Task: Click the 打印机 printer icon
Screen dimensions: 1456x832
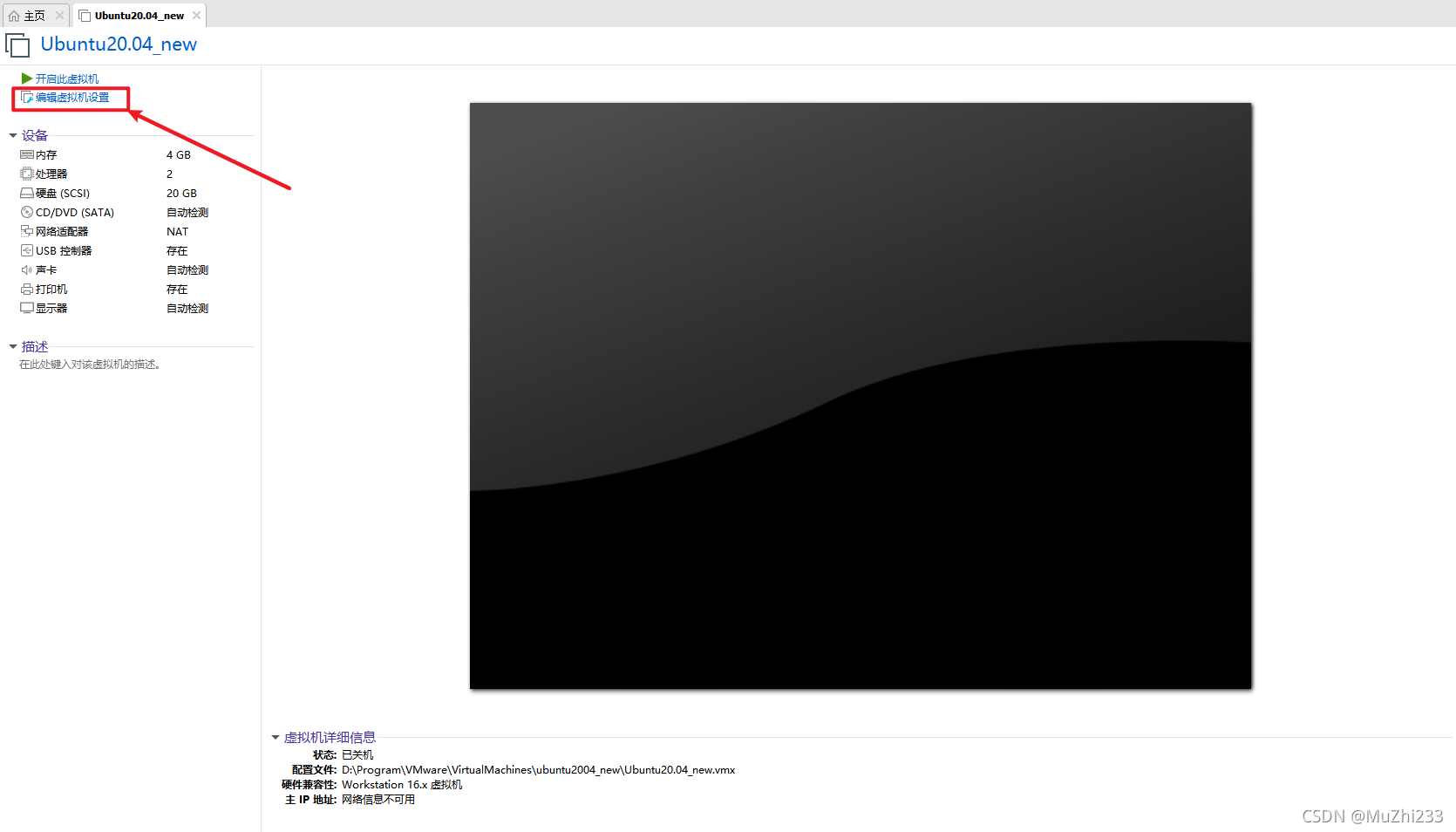Action: point(27,289)
